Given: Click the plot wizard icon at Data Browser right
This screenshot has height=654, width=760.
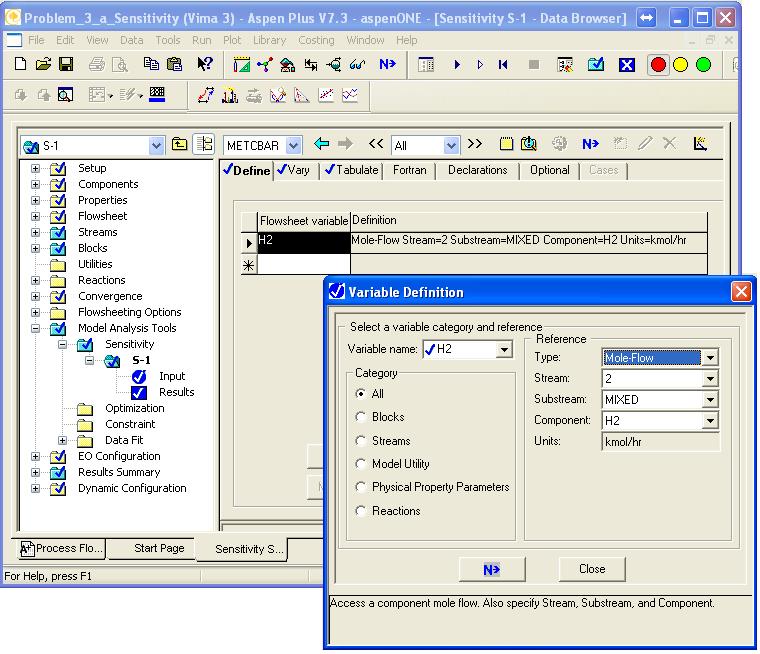Looking at the screenshot, I should [700, 144].
